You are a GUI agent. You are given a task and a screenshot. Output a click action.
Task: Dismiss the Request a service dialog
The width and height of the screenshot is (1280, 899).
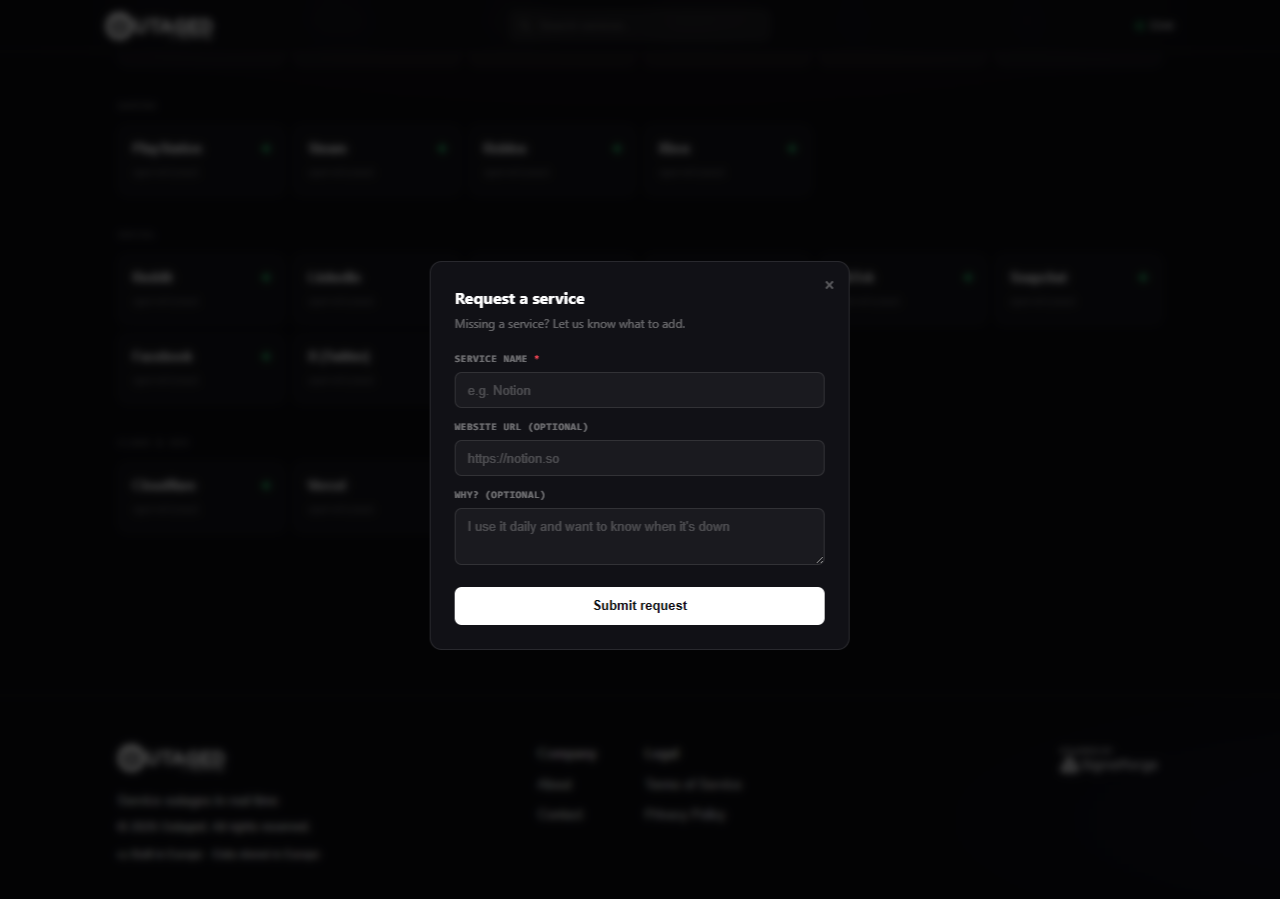829,284
